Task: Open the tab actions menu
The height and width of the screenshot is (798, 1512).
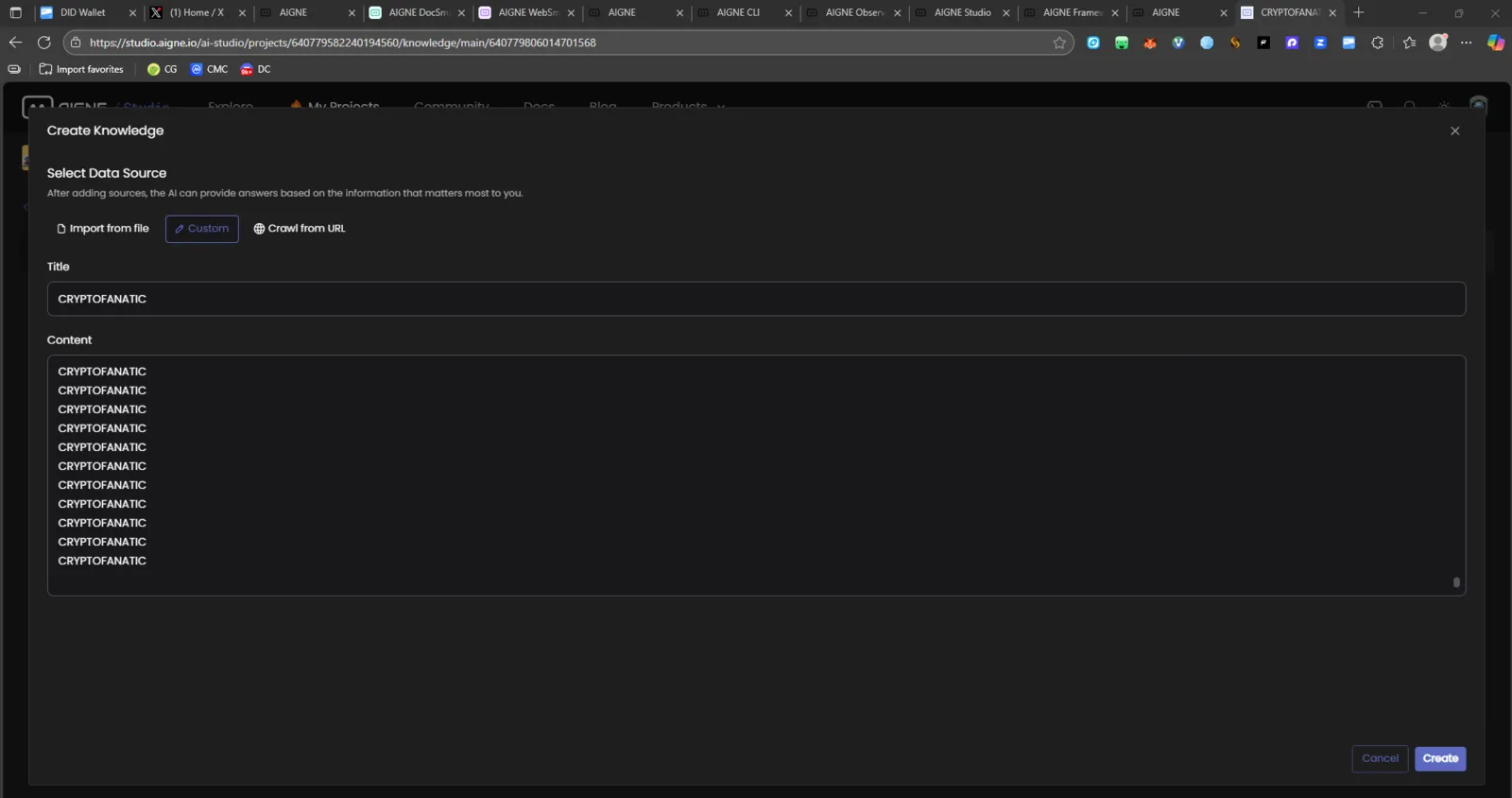Action: click(x=15, y=12)
